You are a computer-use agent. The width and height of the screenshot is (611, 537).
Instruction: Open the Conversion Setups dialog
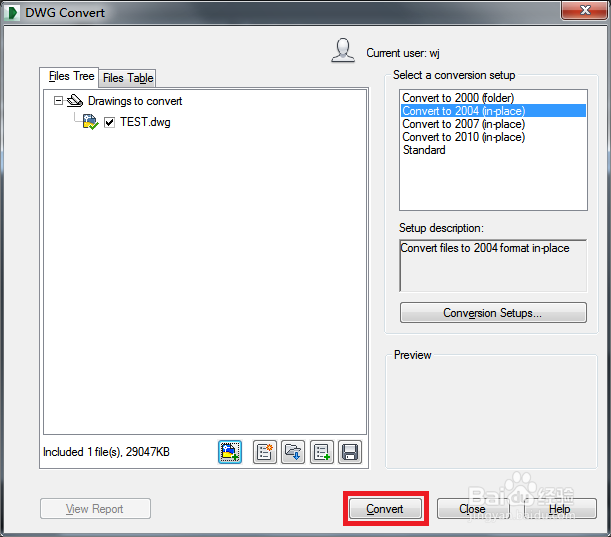point(493,313)
